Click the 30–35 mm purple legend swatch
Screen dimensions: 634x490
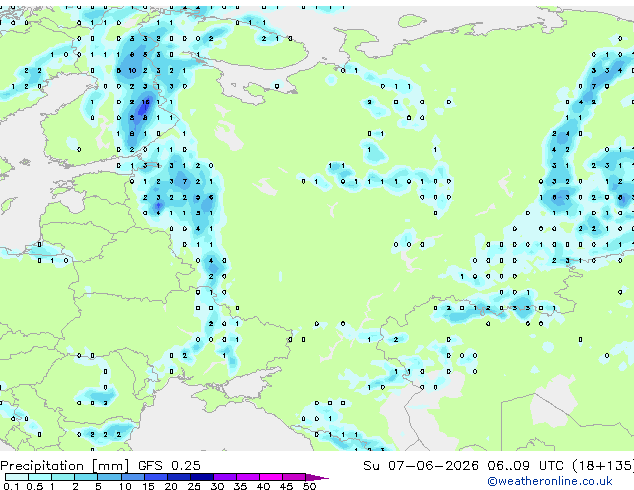tap(225, 477)
